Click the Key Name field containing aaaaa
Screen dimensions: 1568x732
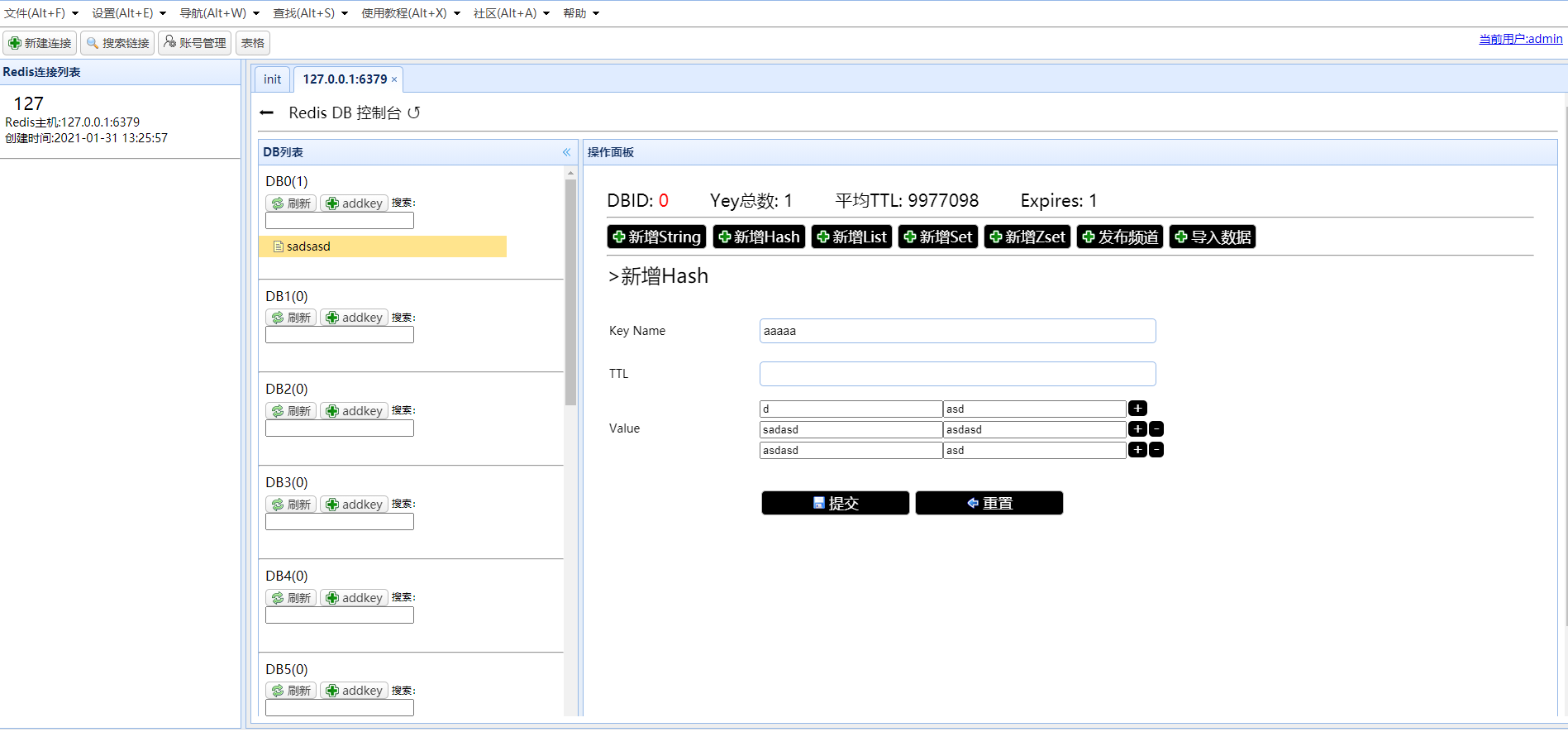(957, 331)
